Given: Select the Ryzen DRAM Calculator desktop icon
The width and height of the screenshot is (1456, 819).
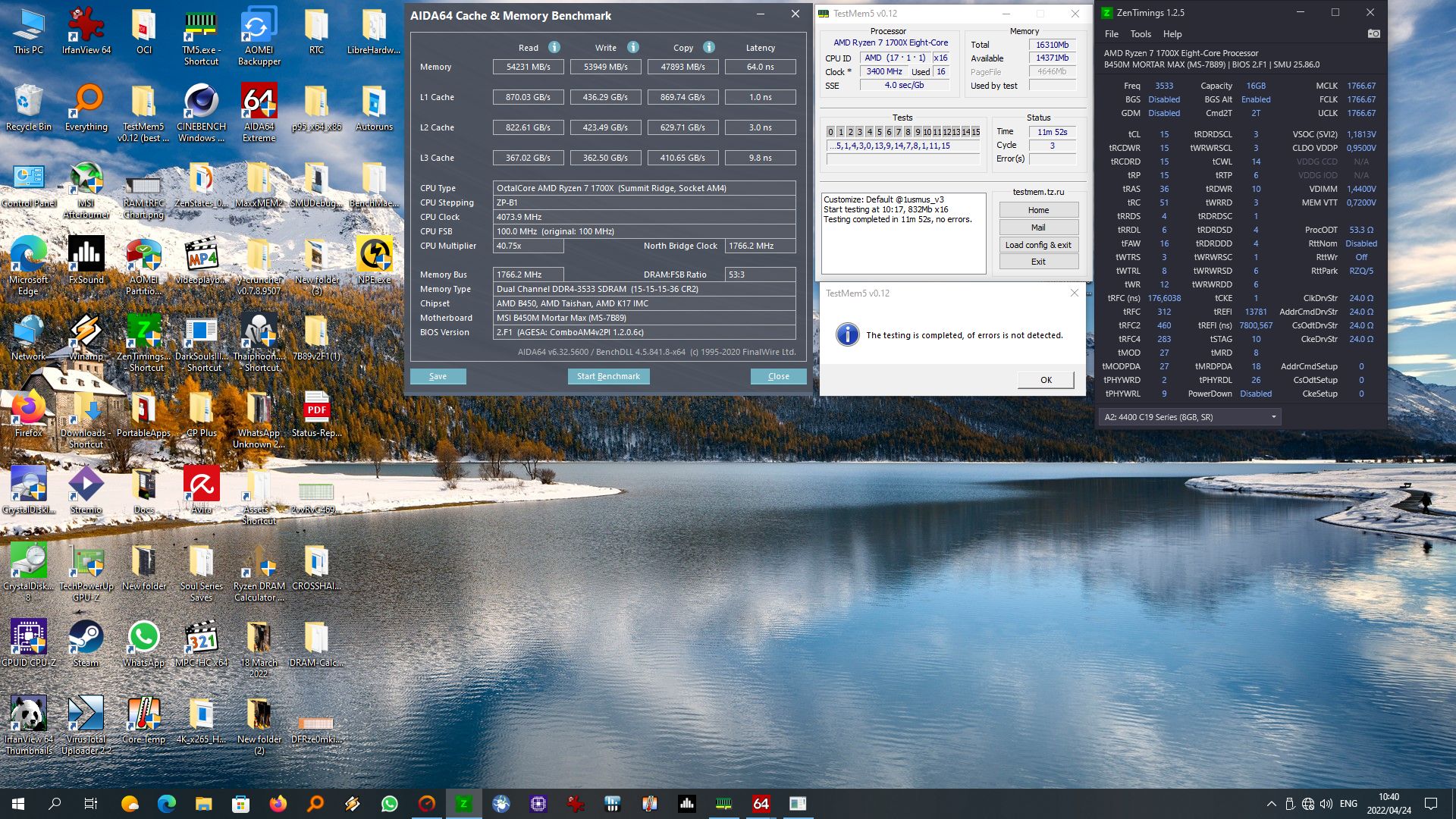Looking at the screenshot, I should pyautogui.click(x=259, y=573).
